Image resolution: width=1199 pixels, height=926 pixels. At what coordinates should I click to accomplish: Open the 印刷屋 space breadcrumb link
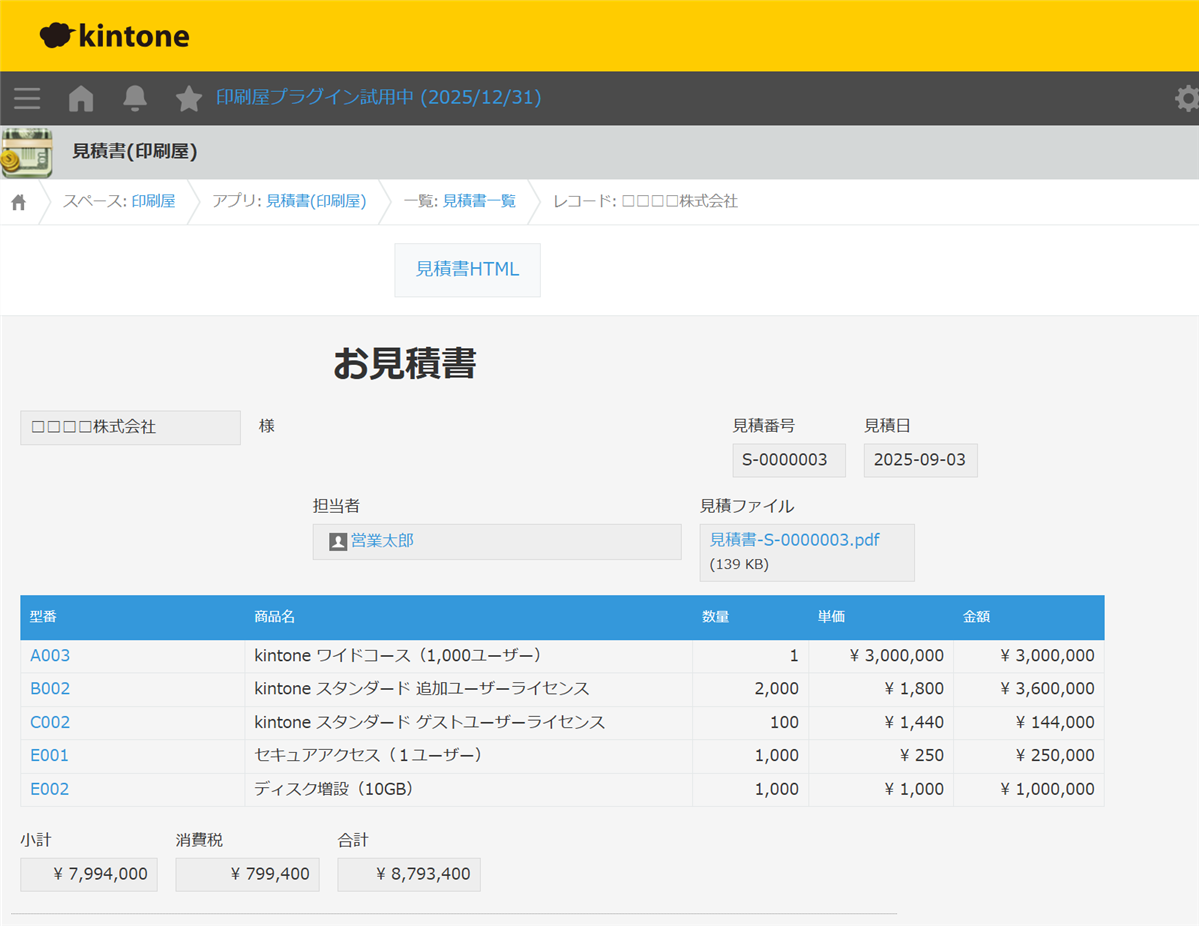point(153,201)
